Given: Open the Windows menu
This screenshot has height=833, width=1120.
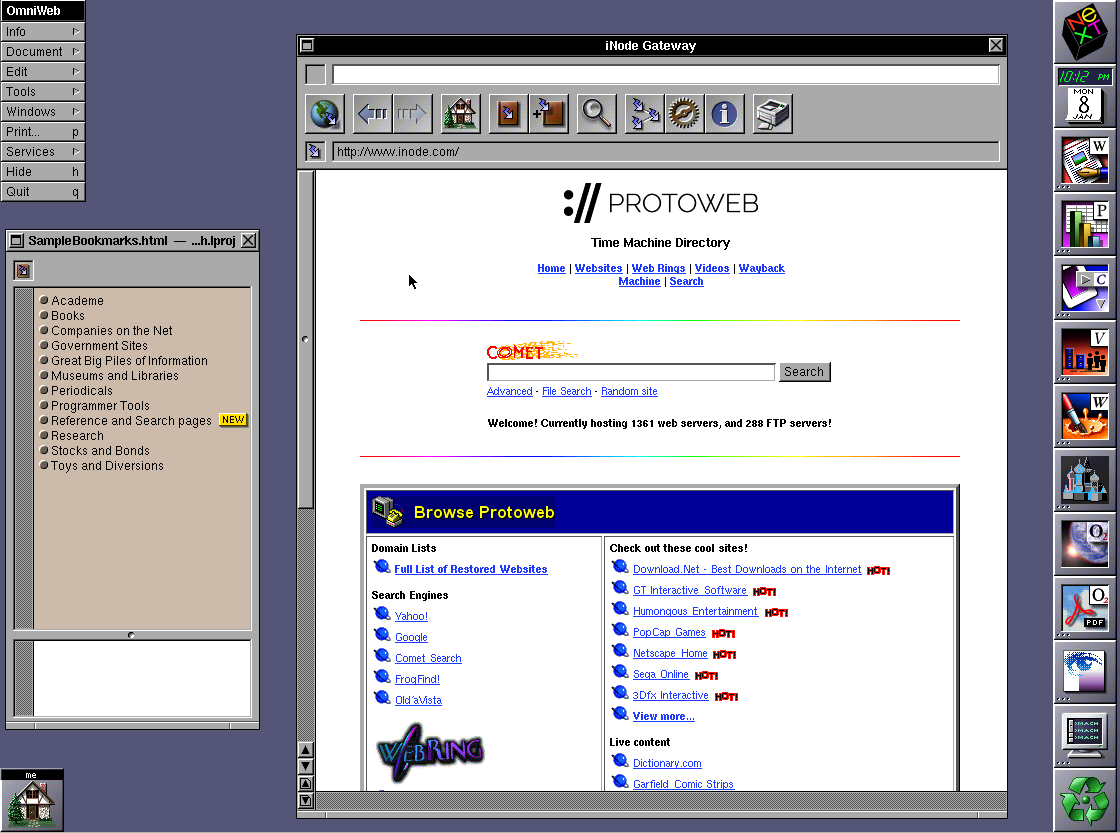Looking at the screenshot, I should (43, 111).
